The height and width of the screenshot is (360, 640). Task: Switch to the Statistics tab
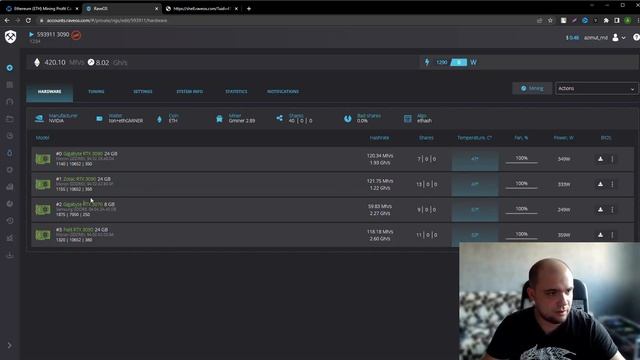236,92
